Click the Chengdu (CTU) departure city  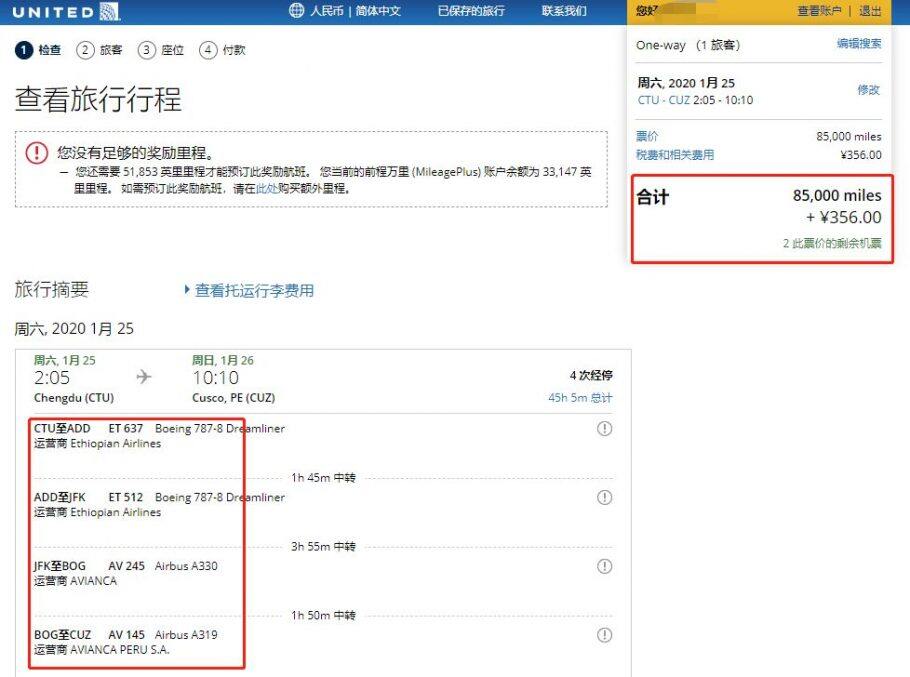74,398
